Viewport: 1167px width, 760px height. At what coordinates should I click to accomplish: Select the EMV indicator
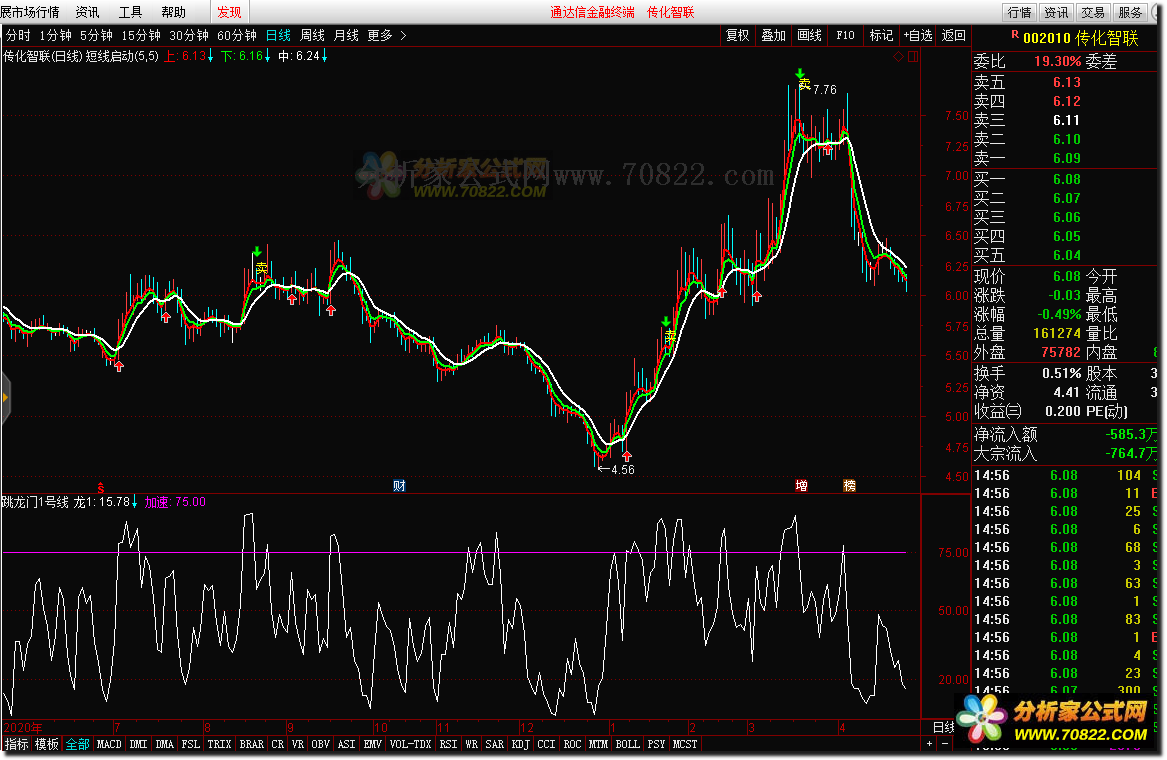pyautogui.click(x=373, y=744)
